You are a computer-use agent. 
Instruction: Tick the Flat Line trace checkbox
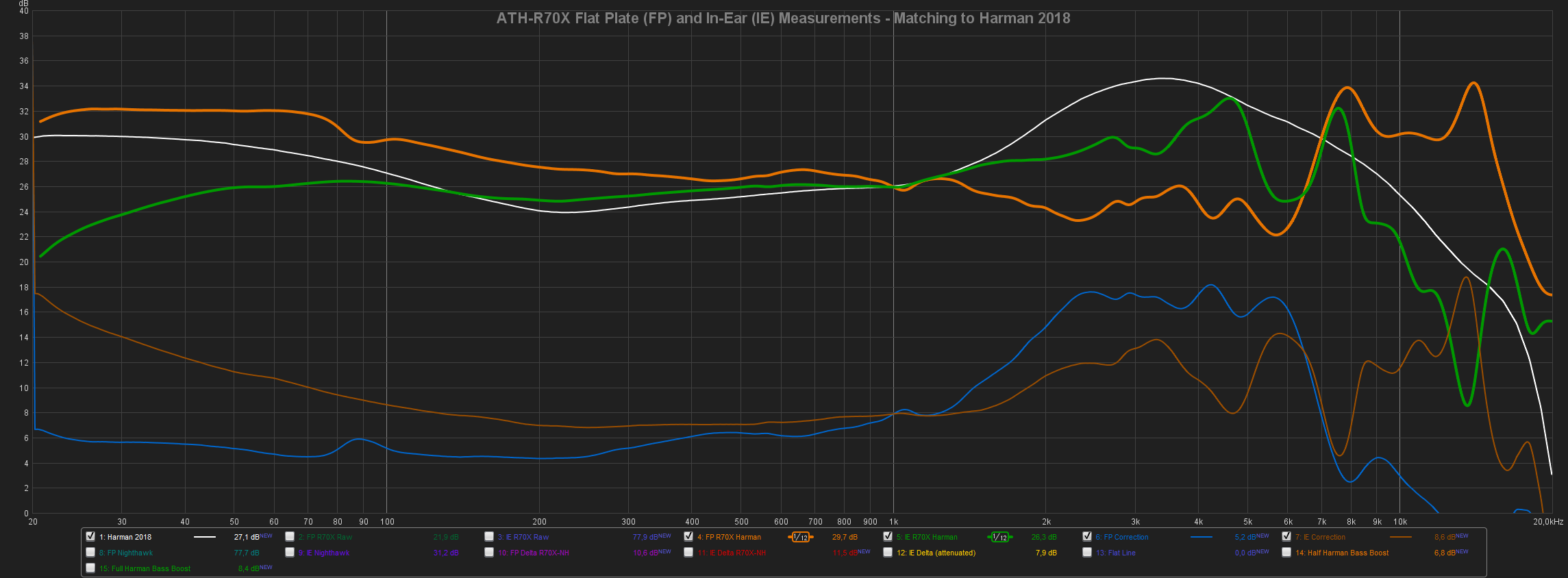[x=1087, y=552]
